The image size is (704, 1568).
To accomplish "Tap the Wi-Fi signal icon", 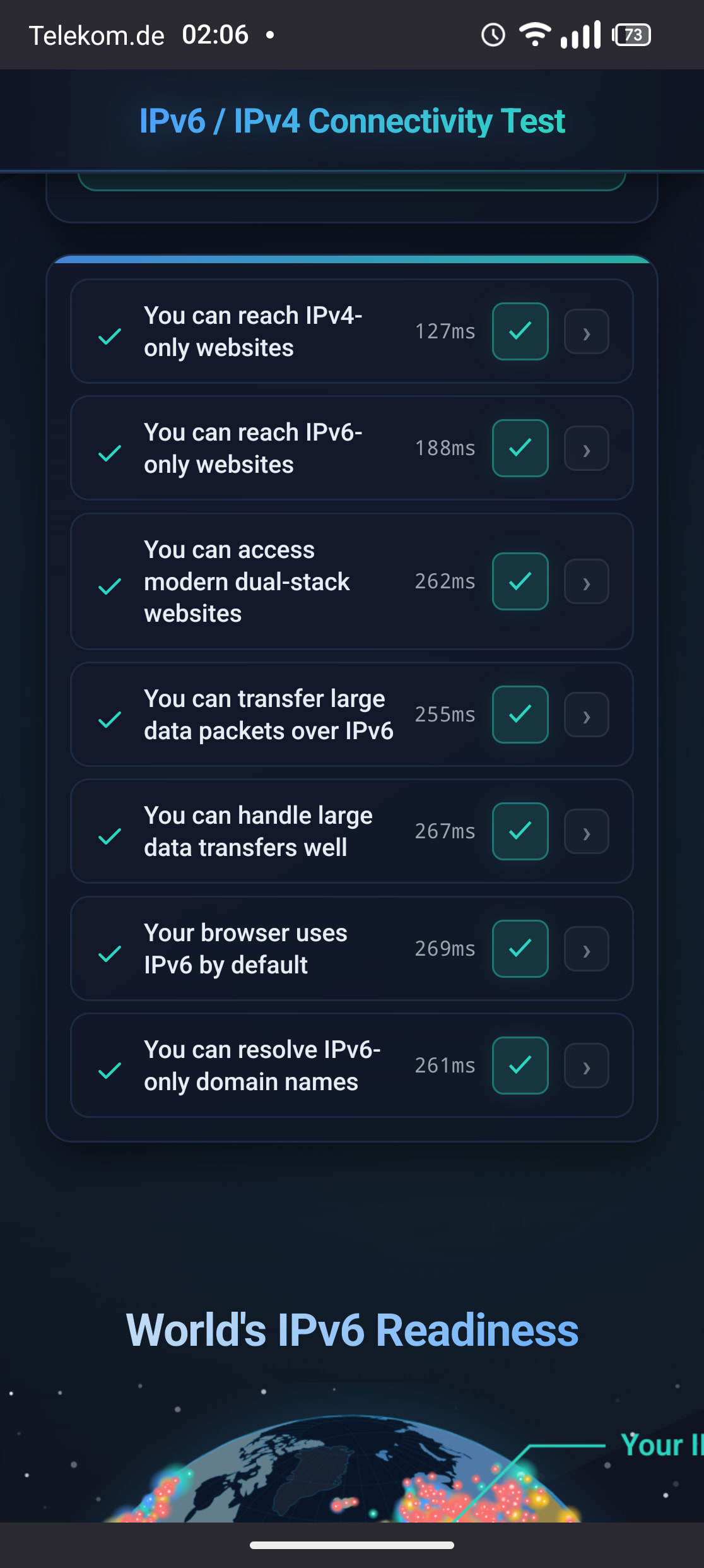I will [534, 34].
